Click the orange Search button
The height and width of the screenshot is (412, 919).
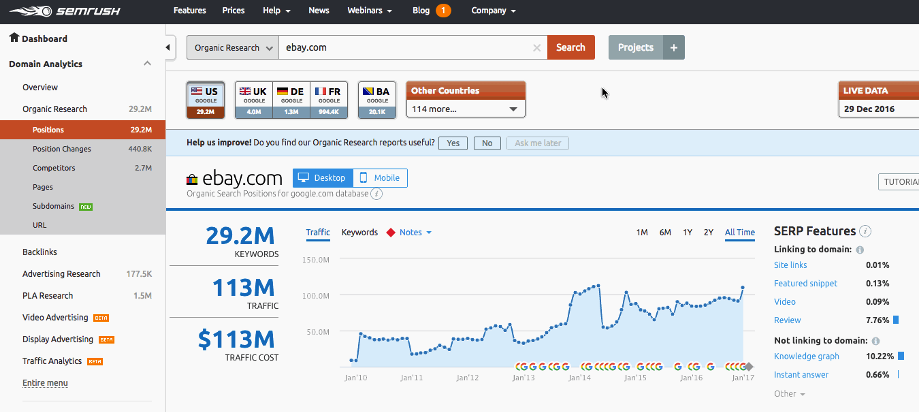(x=570, y=47)
